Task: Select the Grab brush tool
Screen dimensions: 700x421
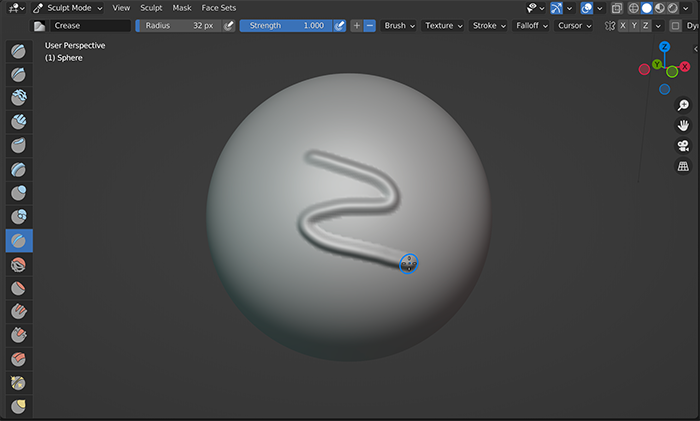Action: click(19, 406)
